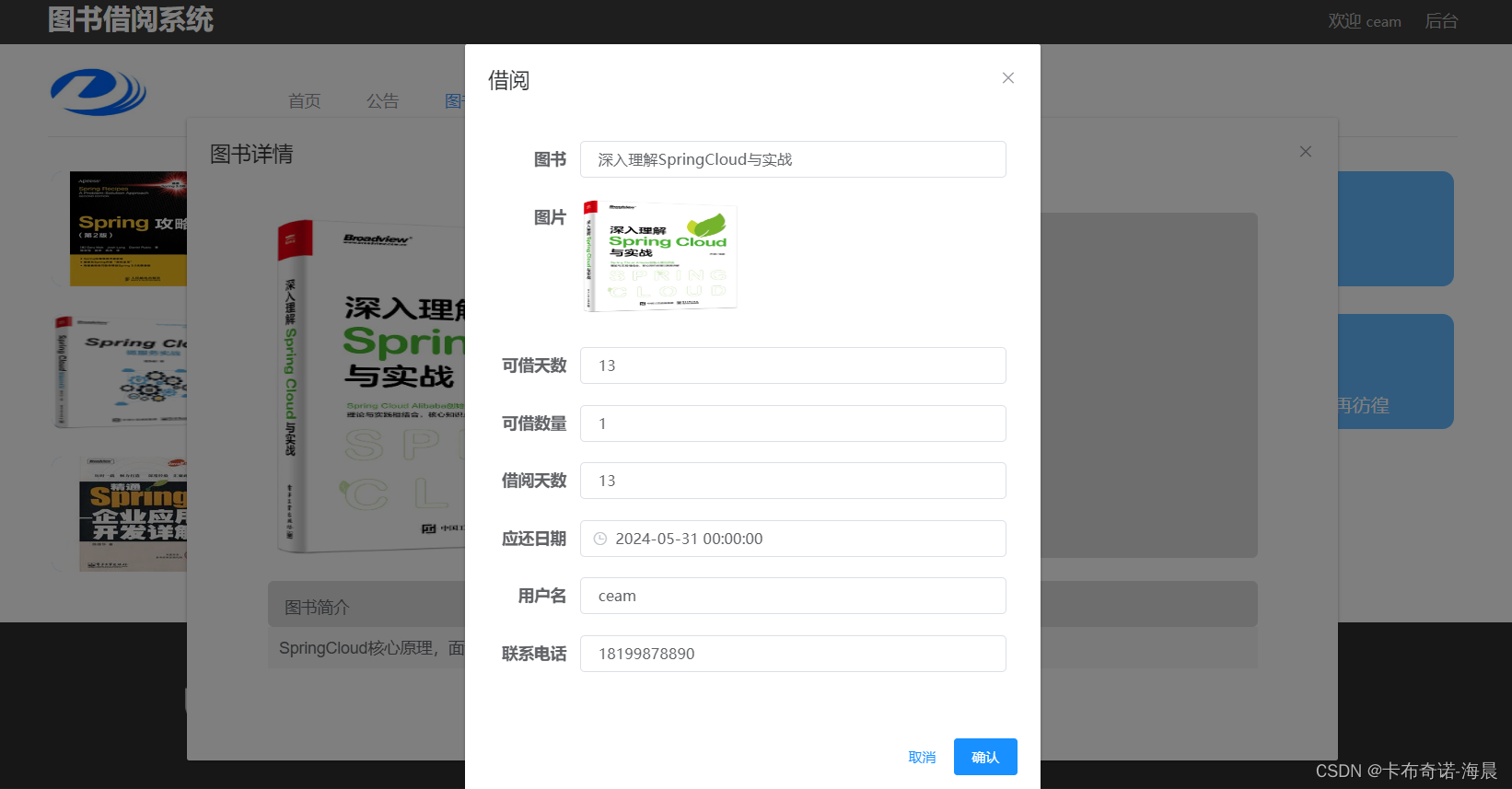Screen dimensions: 1512x789
Task: Click the 借阅天数 input field
Action: coord(793,481)
